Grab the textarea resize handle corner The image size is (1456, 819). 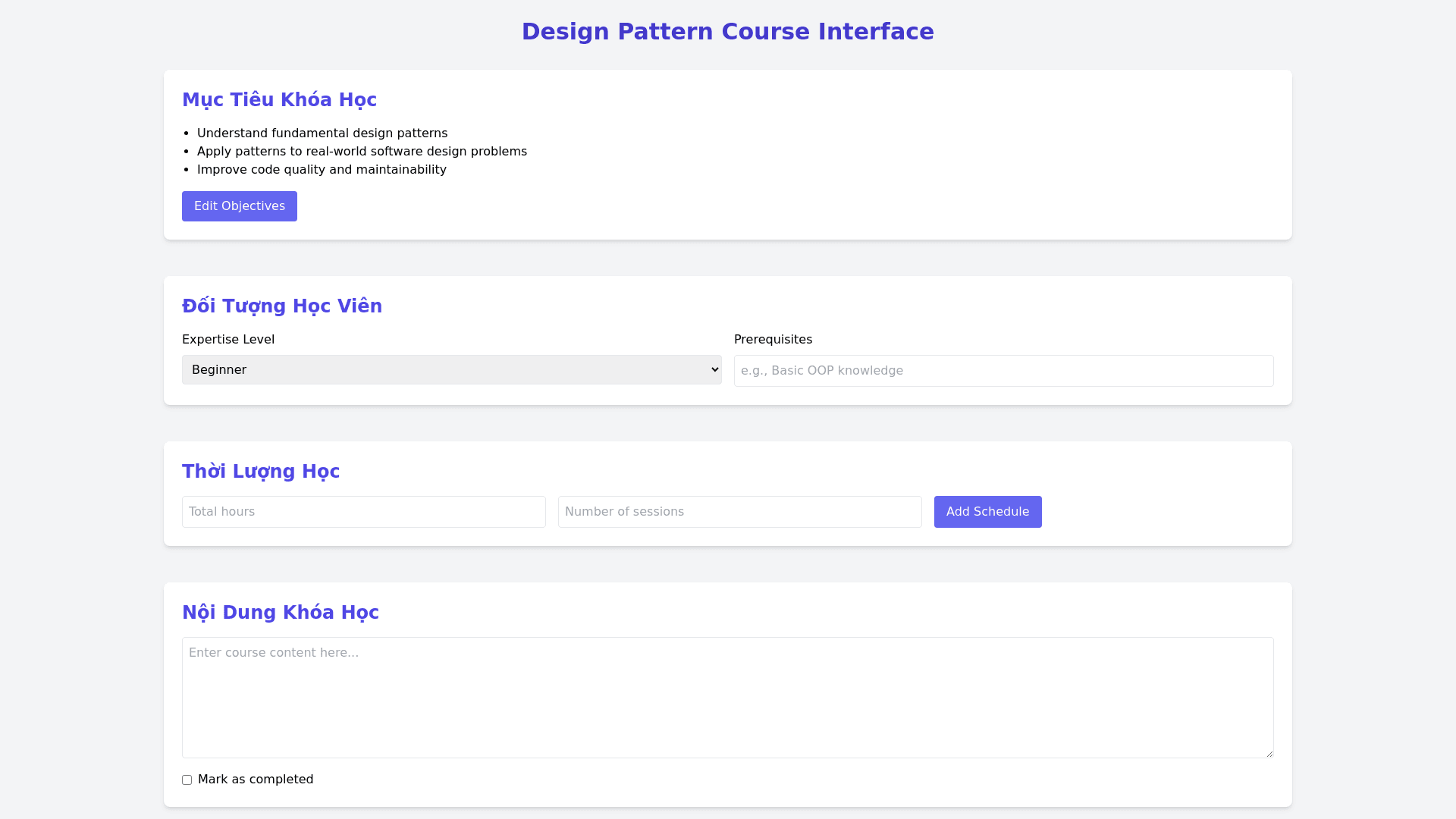1269,753
